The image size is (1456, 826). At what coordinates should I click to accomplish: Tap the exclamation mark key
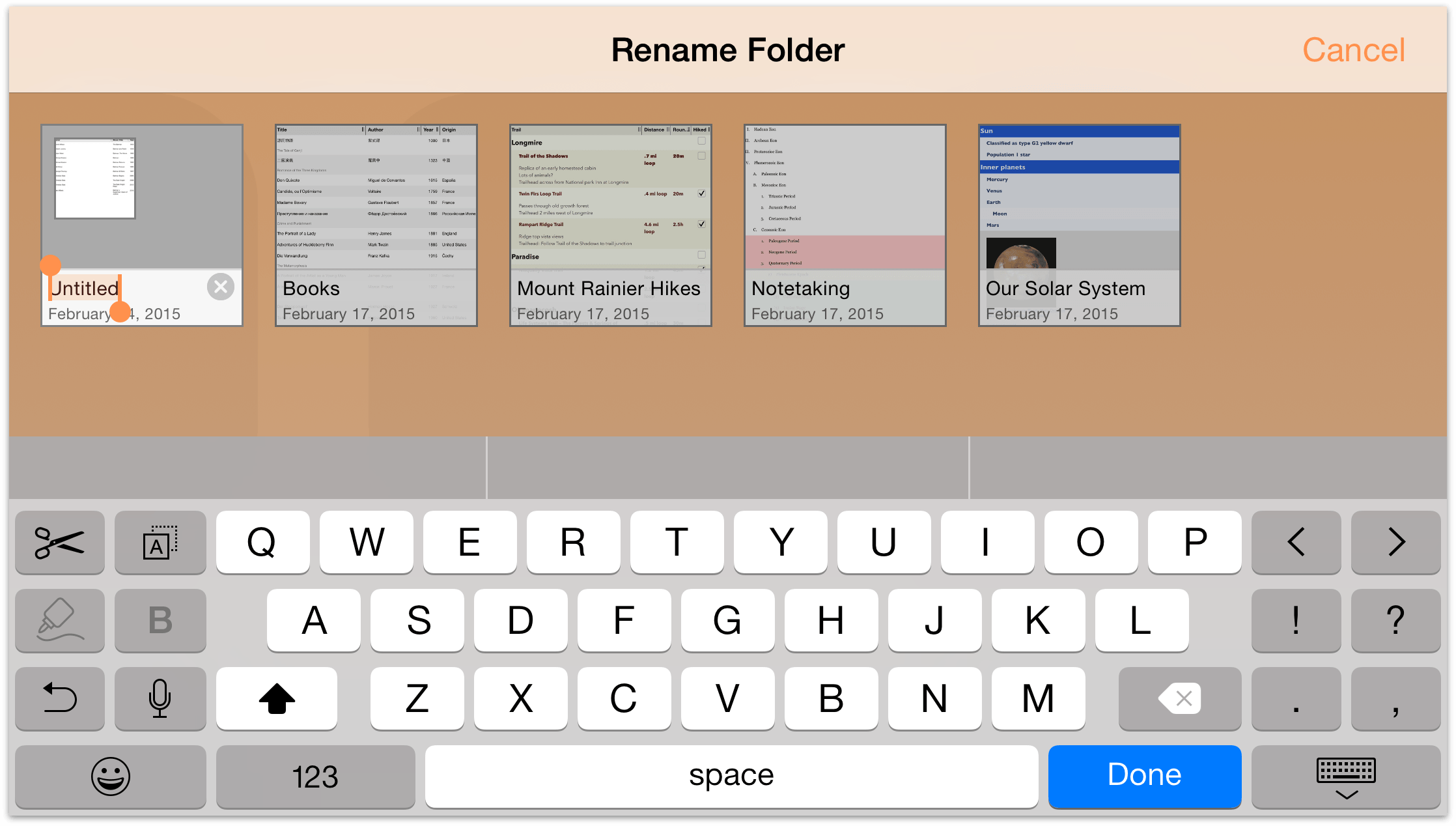(1296, 620)
